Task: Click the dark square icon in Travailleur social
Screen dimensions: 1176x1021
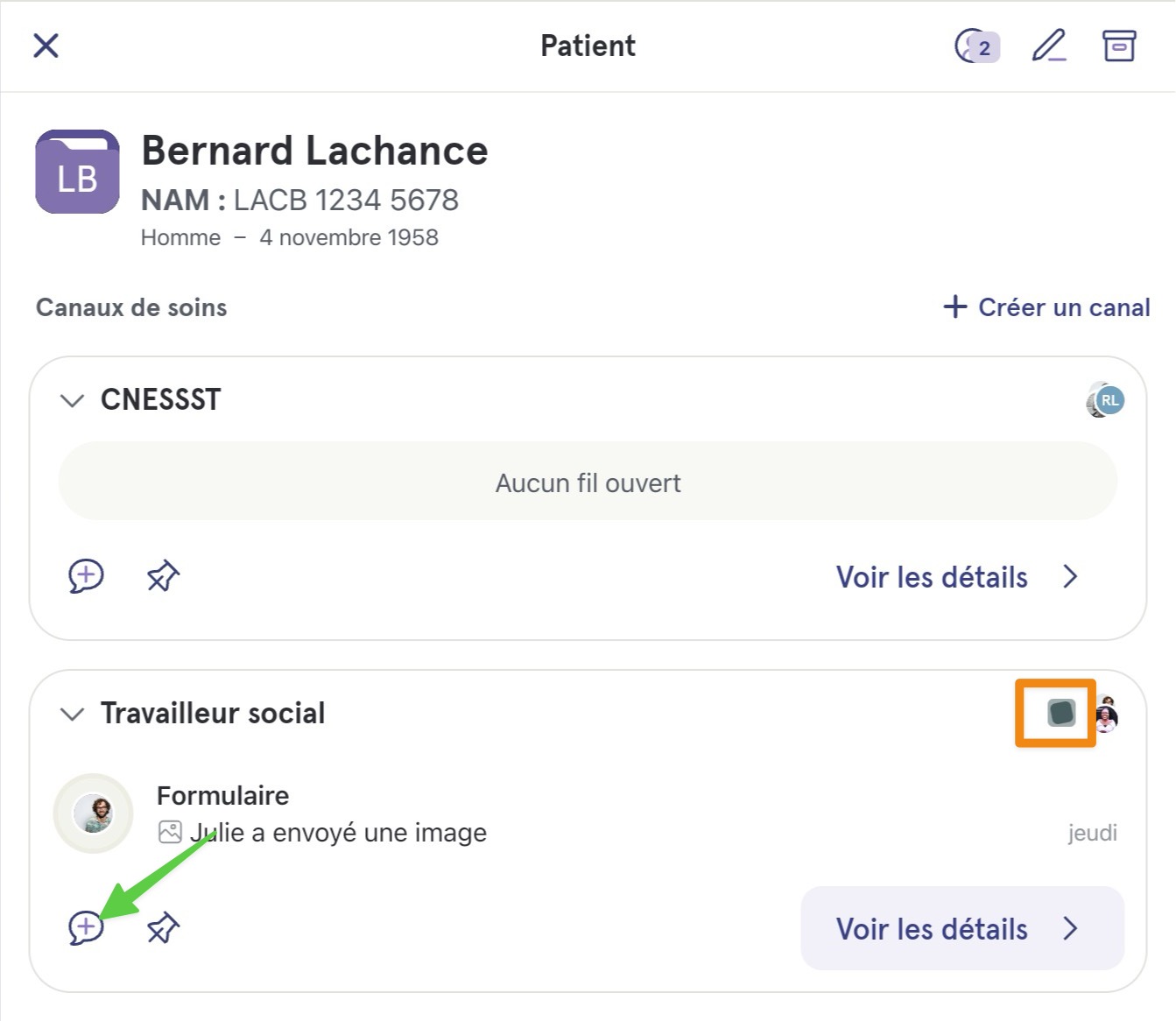Action: click(1061, 713)
